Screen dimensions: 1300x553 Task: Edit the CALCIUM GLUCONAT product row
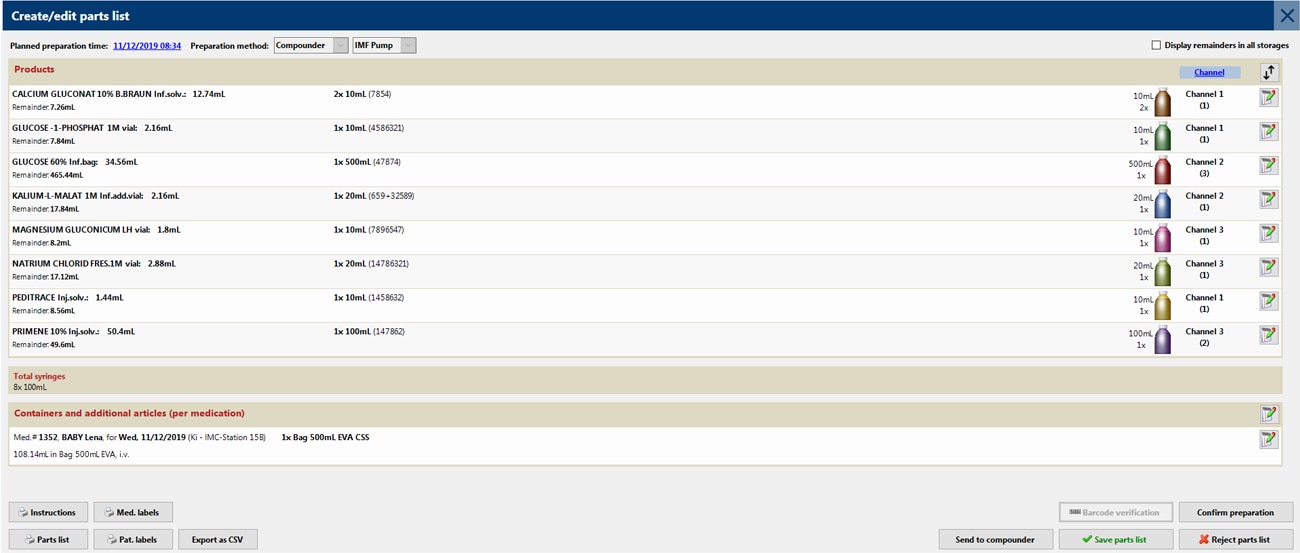1268,98
